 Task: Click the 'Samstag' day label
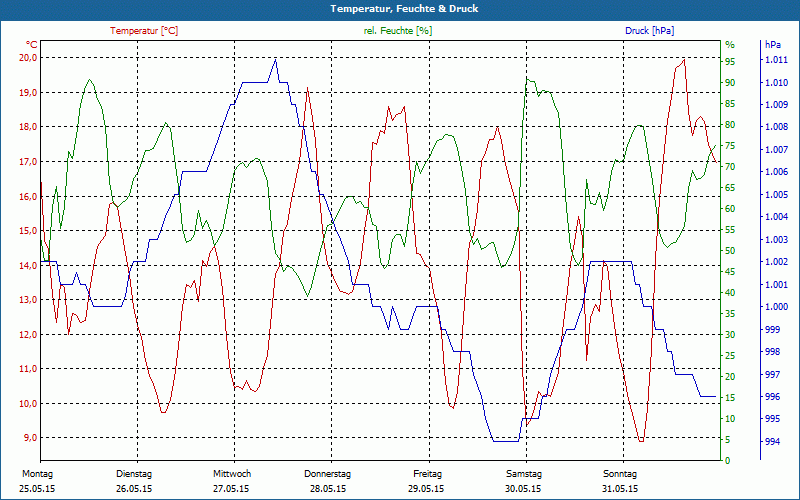(524, 474)
